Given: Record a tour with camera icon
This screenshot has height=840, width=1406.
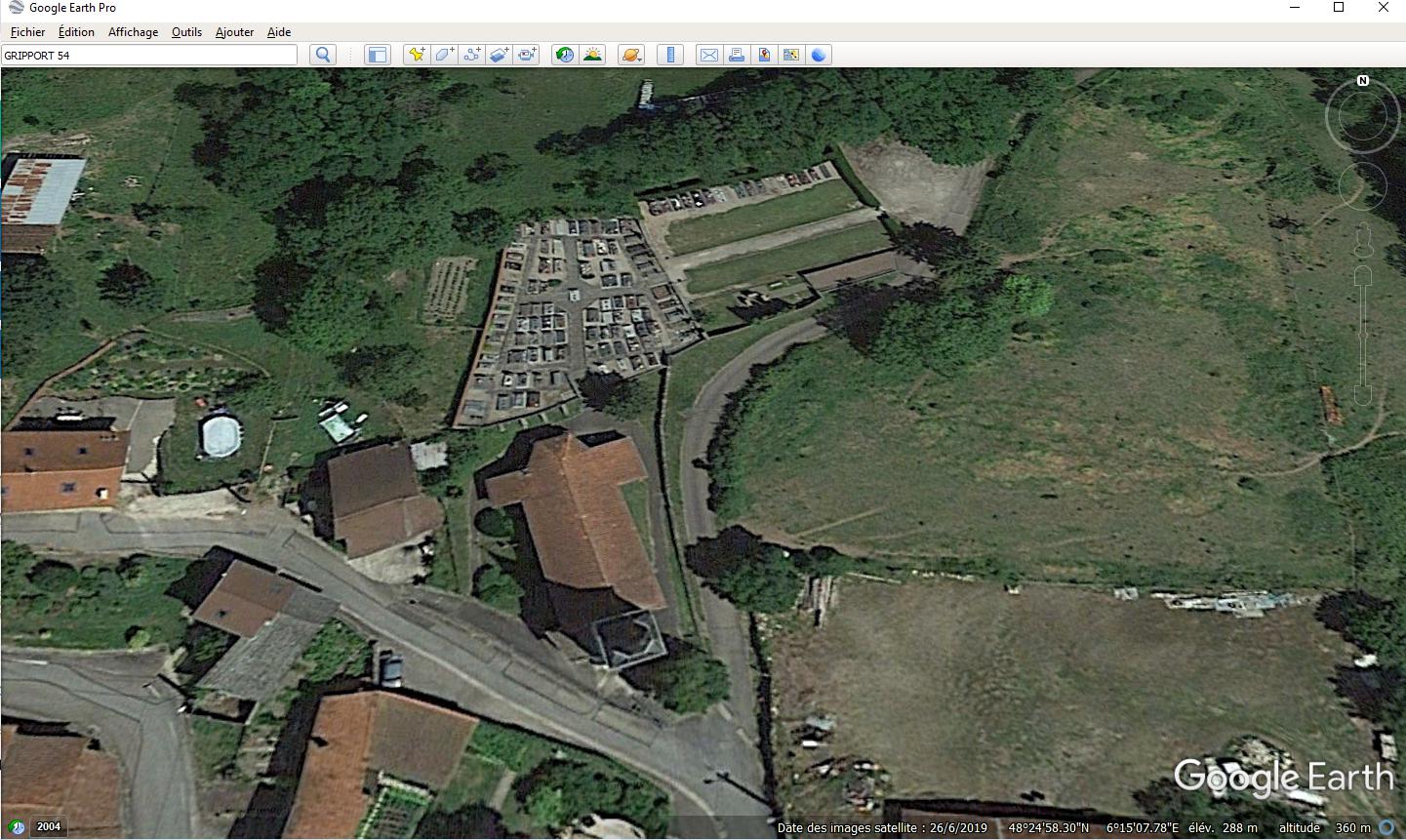Looking at the screenshot, I should (527, 55).
